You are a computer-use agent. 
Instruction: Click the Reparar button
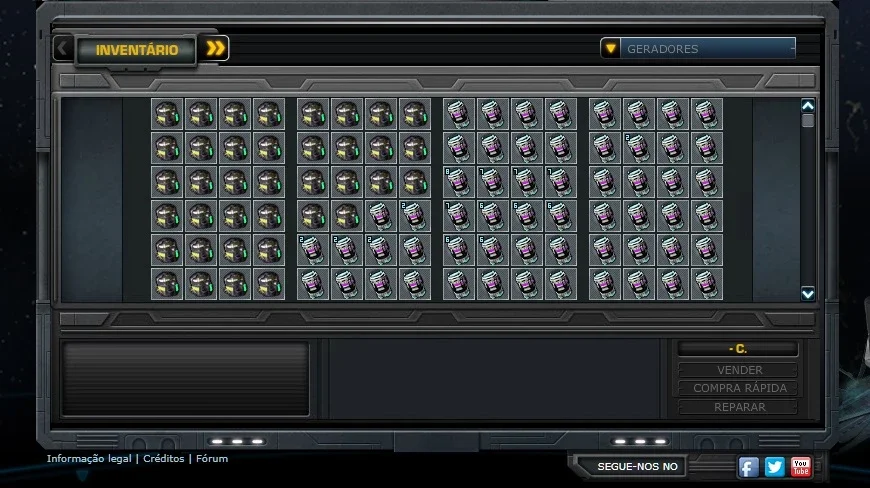coord(738,407)
